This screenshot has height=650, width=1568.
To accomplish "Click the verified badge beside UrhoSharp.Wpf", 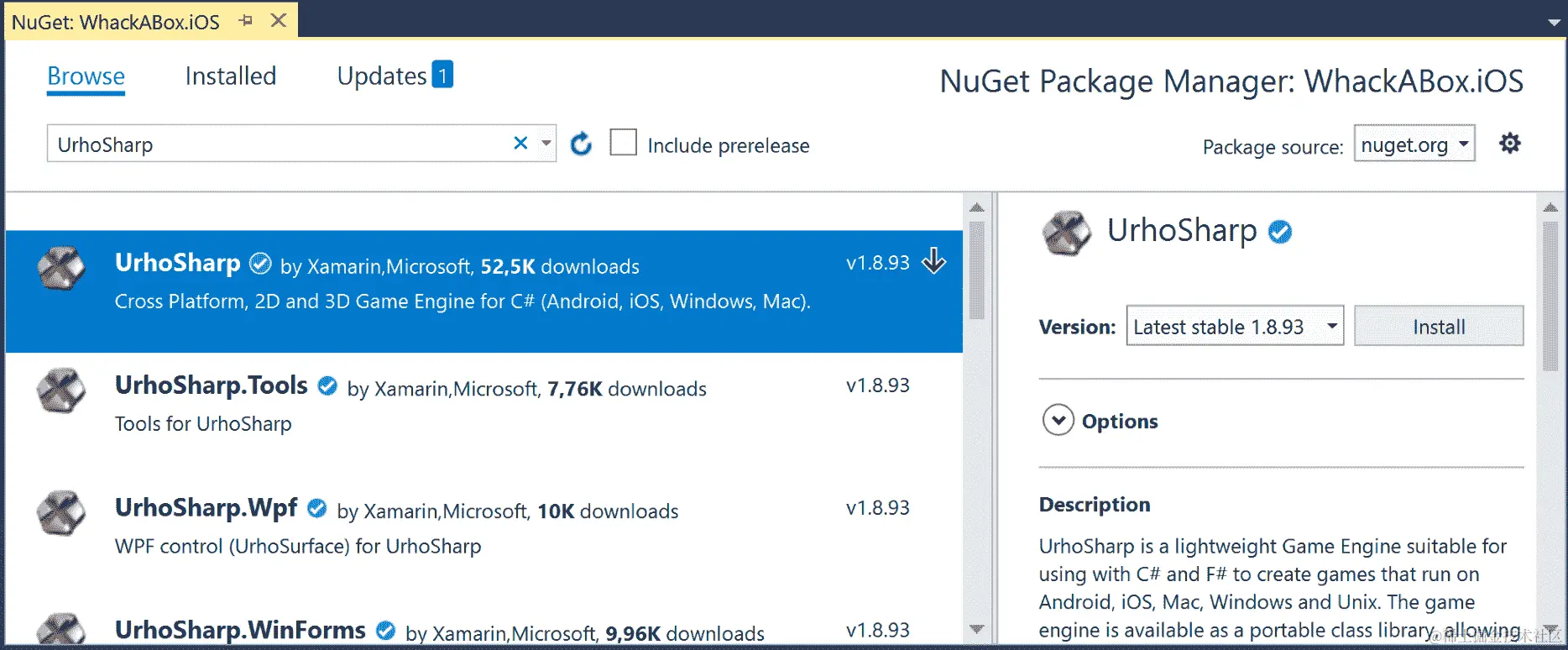I will 316,509.
